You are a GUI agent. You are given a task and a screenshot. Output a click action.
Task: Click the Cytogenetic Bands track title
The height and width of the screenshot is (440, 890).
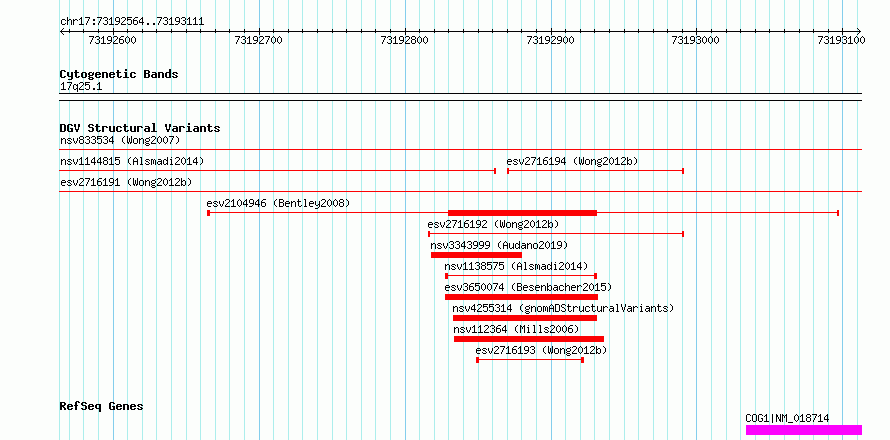pyautogui.click(x=119, y=74)
